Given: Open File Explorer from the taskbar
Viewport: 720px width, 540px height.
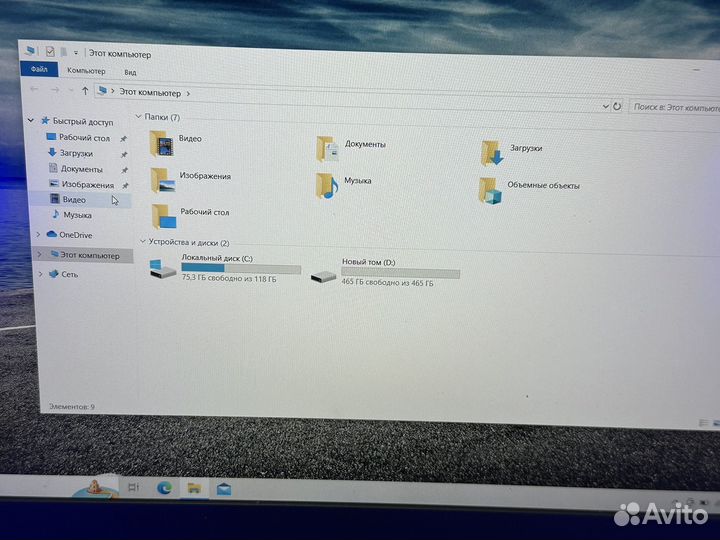Looking at the screenshot, I should click(194, 488).
